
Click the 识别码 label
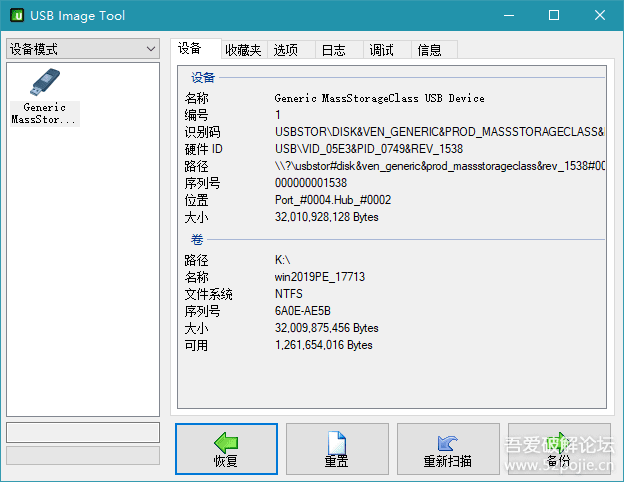[202, 132]
